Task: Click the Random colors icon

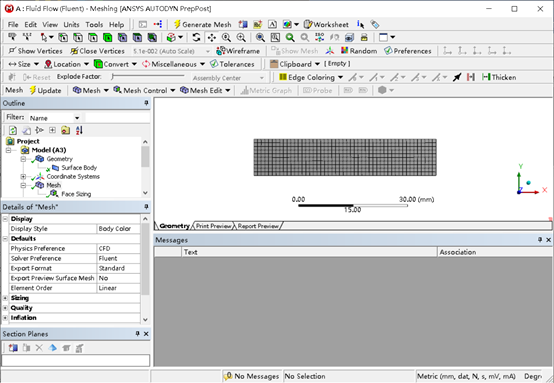Action: [x=344, y=51]
